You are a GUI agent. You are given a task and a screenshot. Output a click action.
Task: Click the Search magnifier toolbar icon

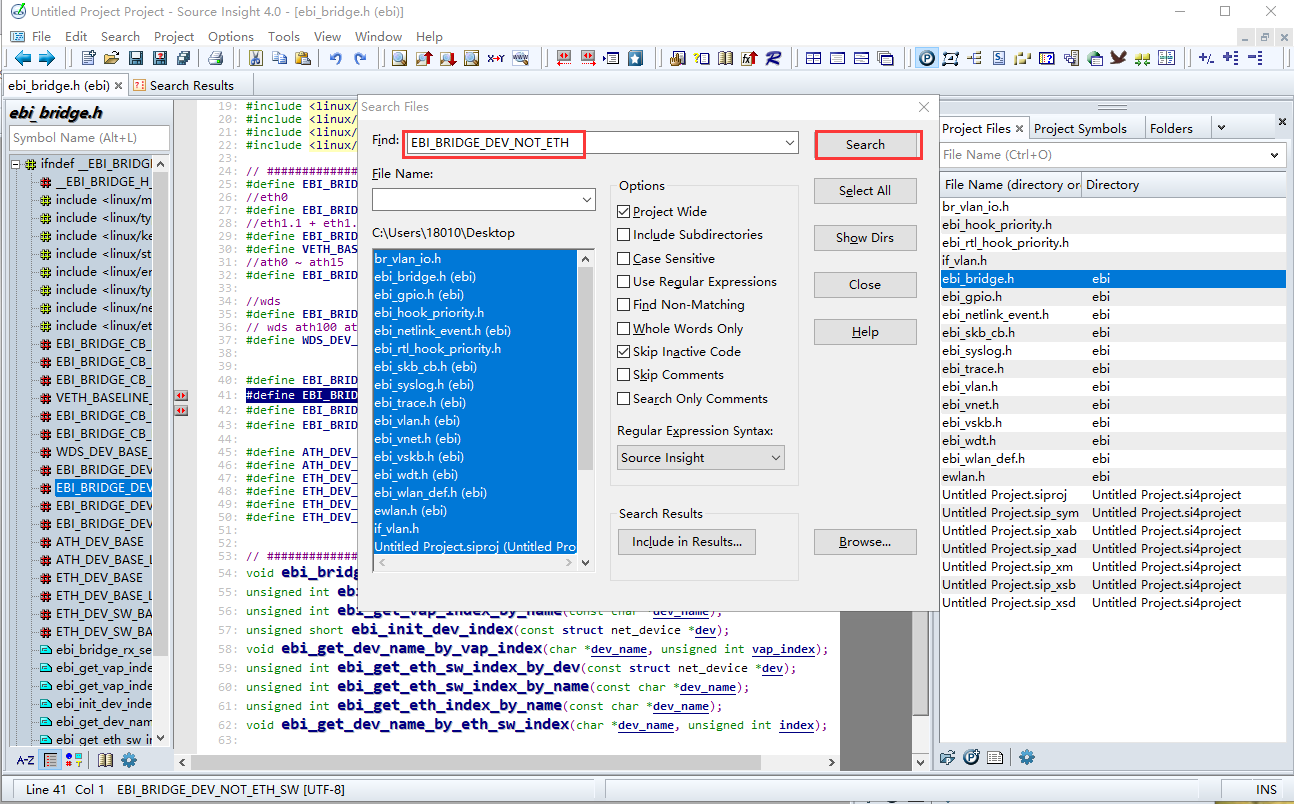(x=399, y=58)
